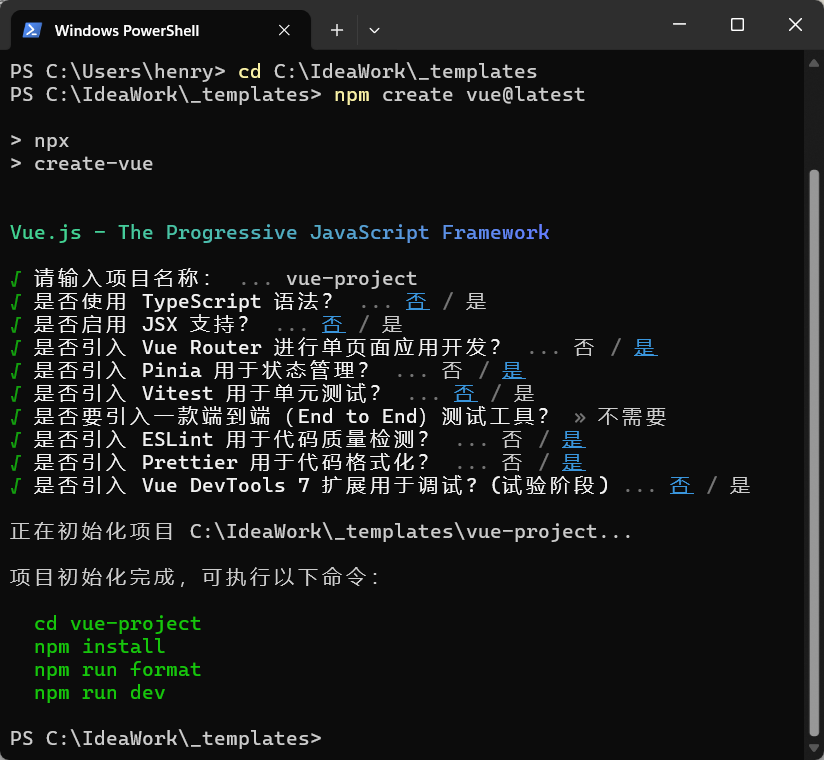Maximize the terminal window
This screenshot has height=760, width=824.
click(737, 25)
